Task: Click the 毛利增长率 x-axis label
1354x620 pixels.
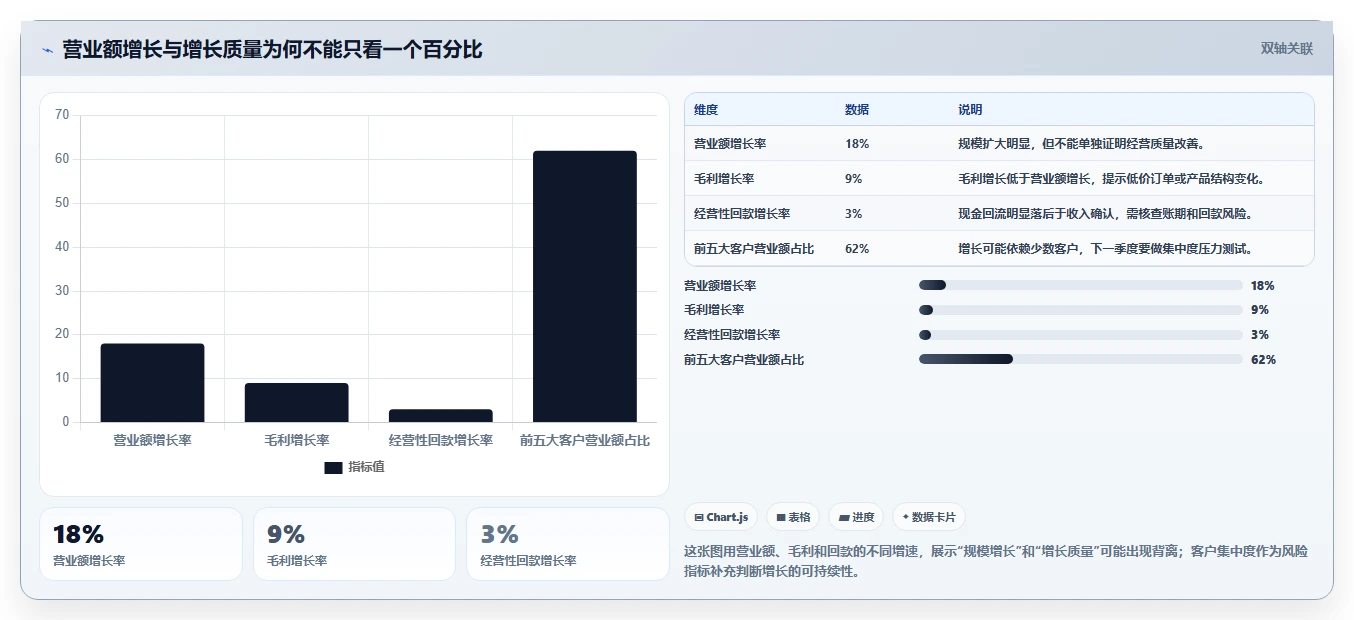Action: [x=296, y=440]
